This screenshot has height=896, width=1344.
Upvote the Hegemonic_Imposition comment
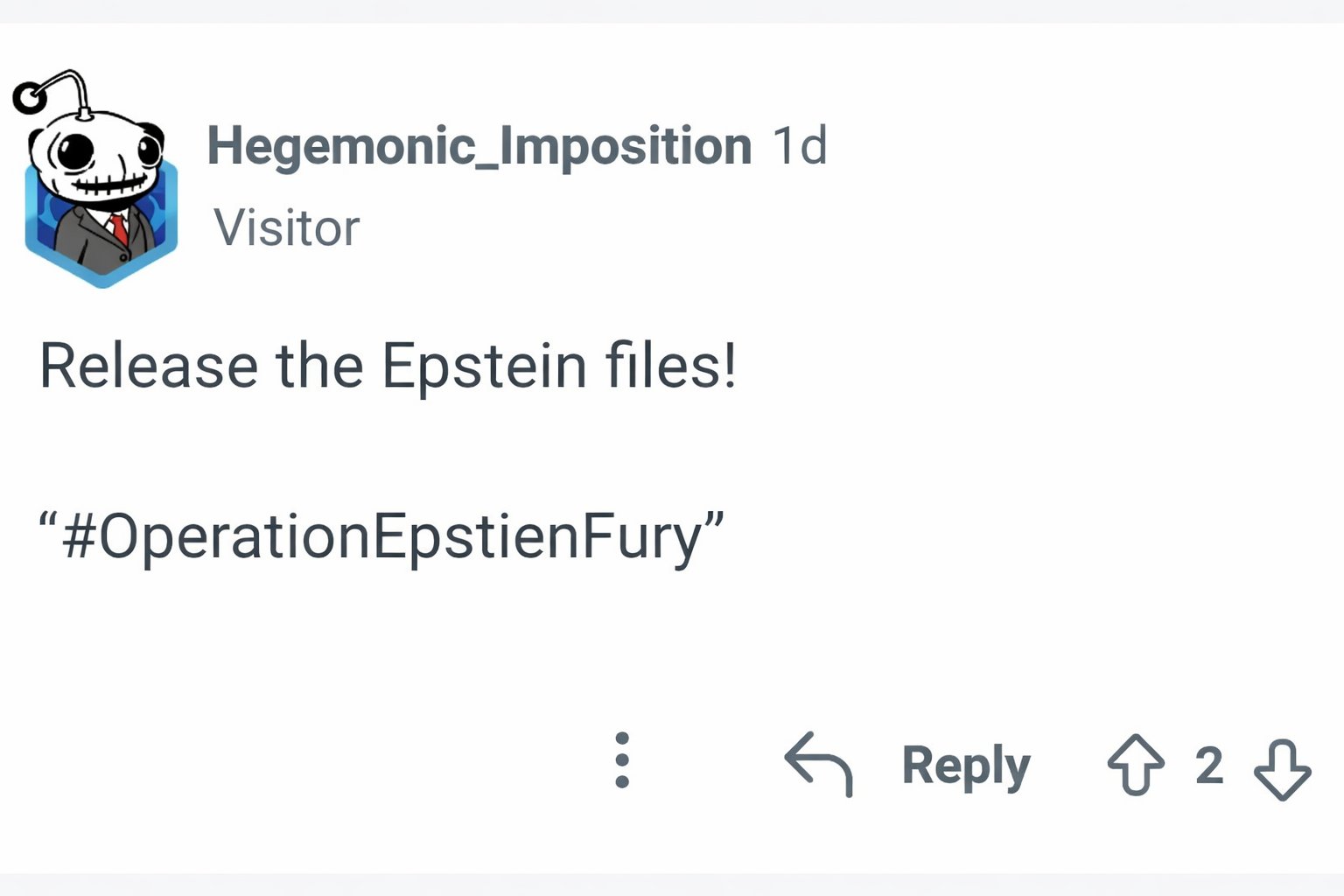point(1135,765)
